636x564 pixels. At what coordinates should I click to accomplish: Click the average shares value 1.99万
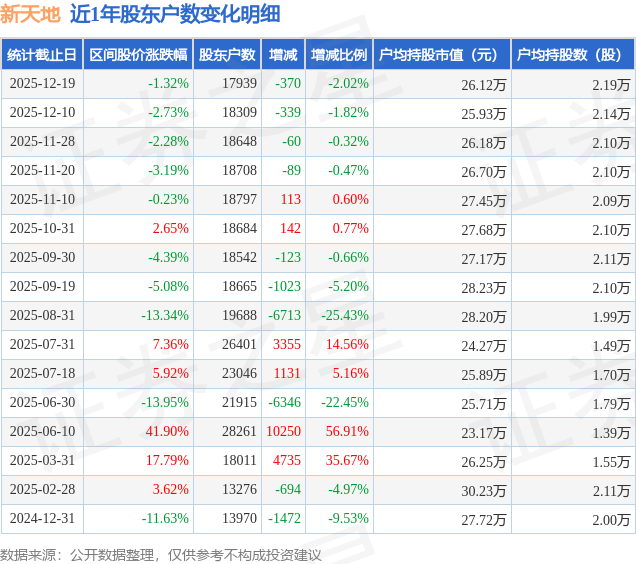[x=611, y=317]
